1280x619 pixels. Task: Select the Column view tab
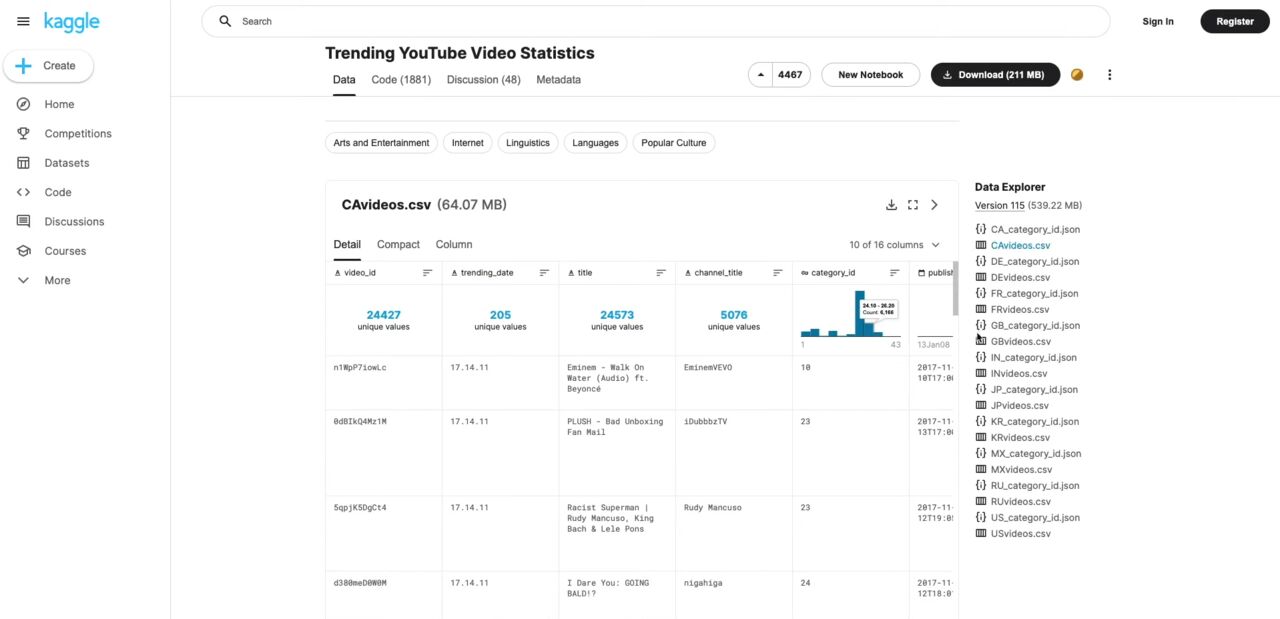(454, 245)
